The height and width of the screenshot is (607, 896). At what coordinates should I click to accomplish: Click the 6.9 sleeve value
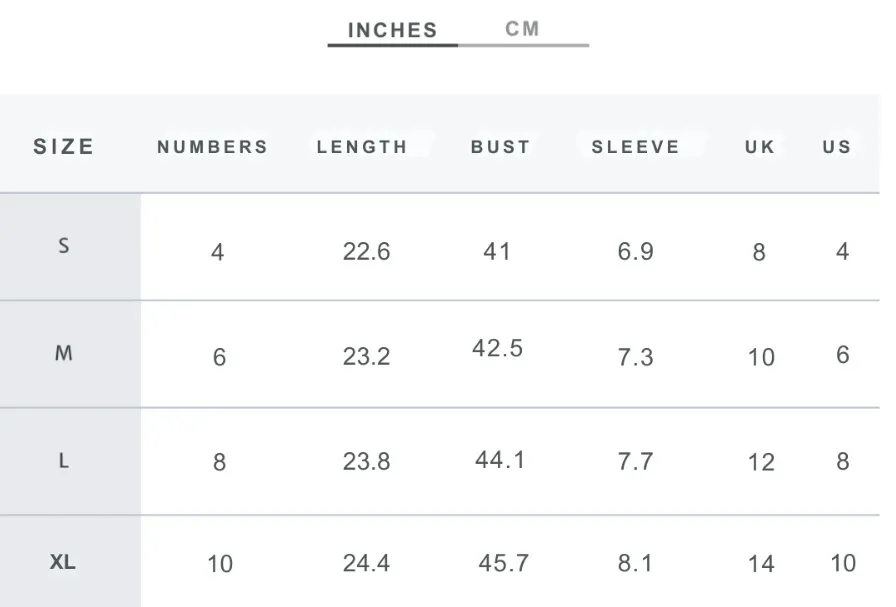click(x=635, y=251)
